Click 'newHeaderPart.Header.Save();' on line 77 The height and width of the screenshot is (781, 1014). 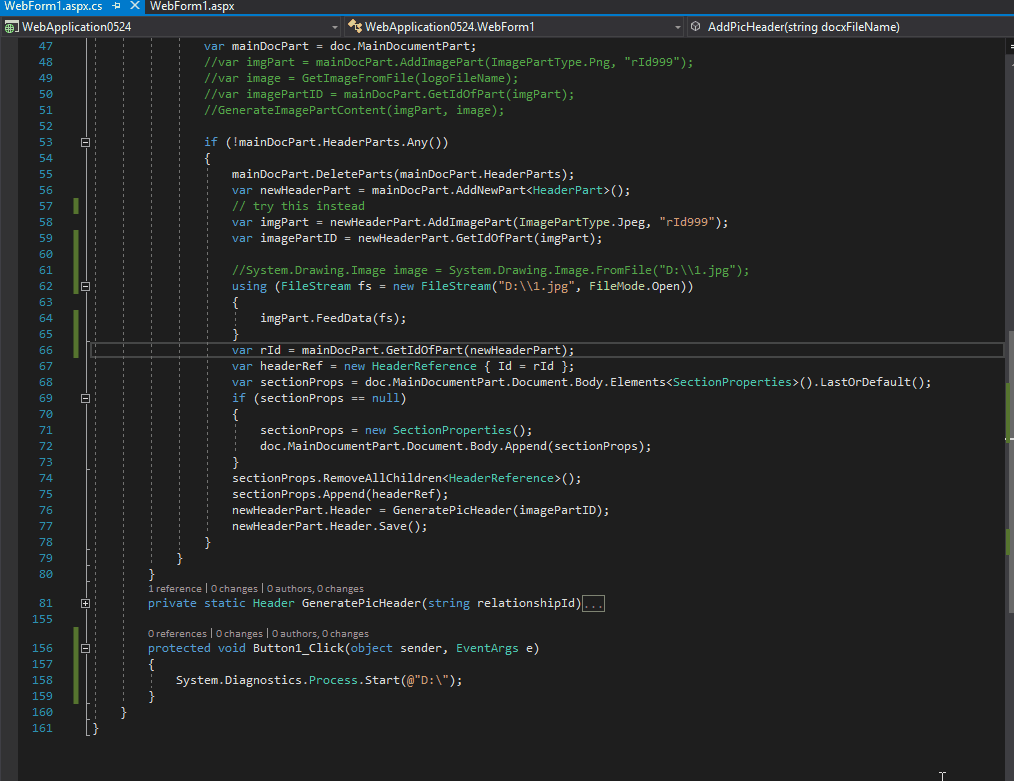[330, 527]
